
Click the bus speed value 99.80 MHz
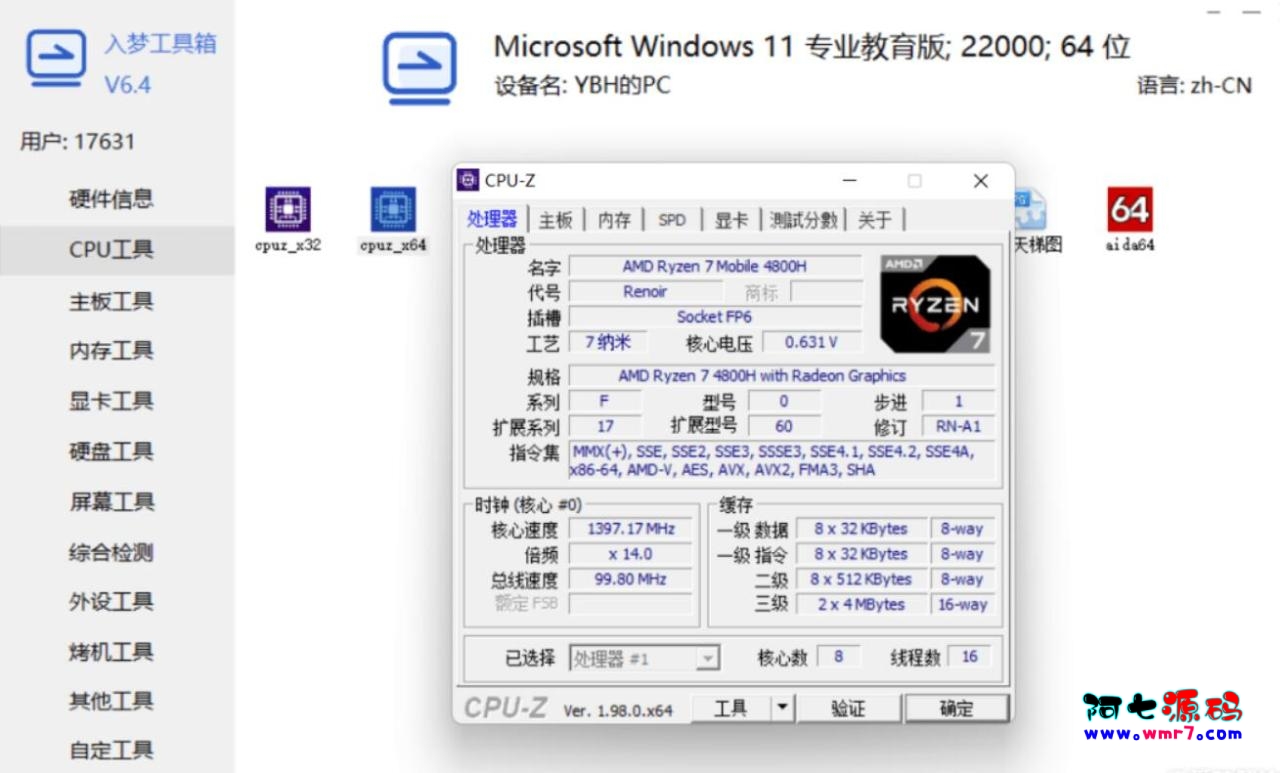630,579
